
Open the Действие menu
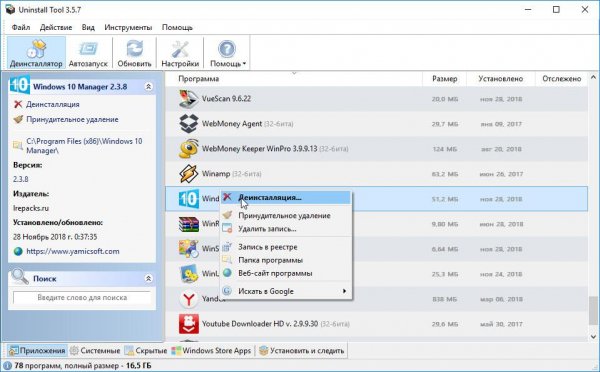tap(56, 27)
